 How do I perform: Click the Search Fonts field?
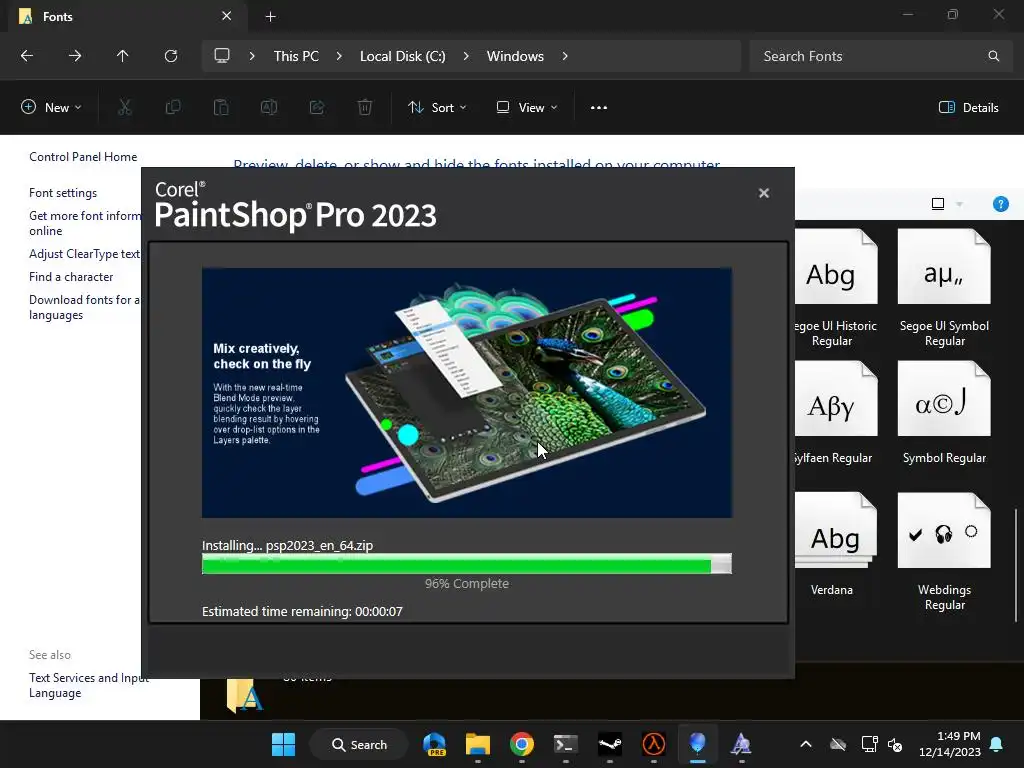[882, 56]
